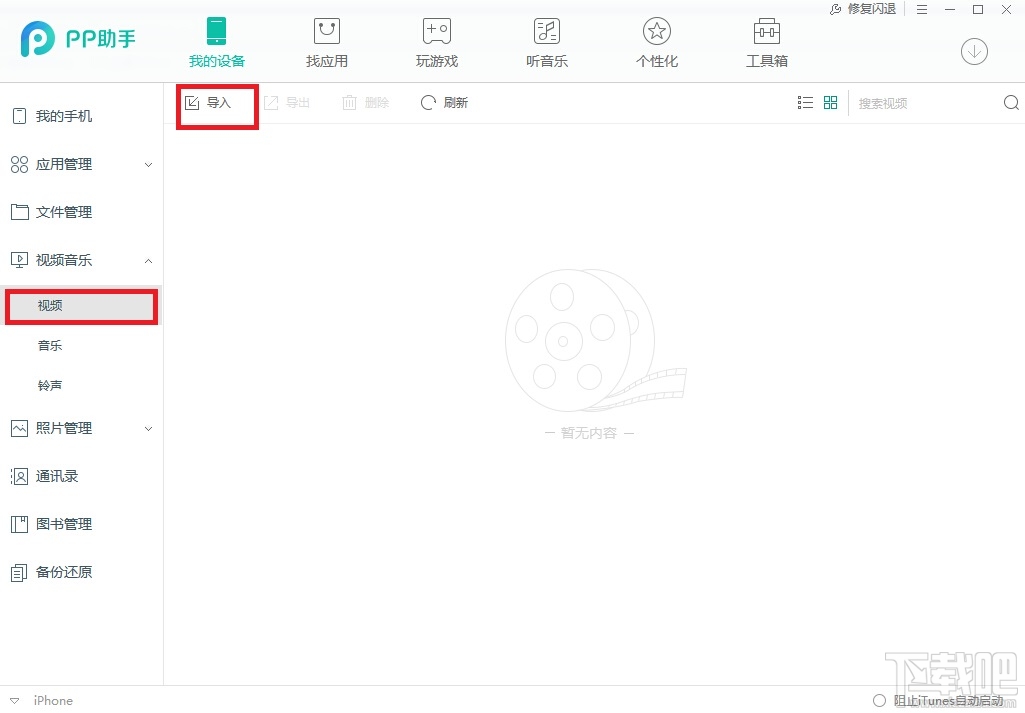This screenshot has width=1025, height=713.
Task: Switch to grid view mode
Action: pos(830,102)
